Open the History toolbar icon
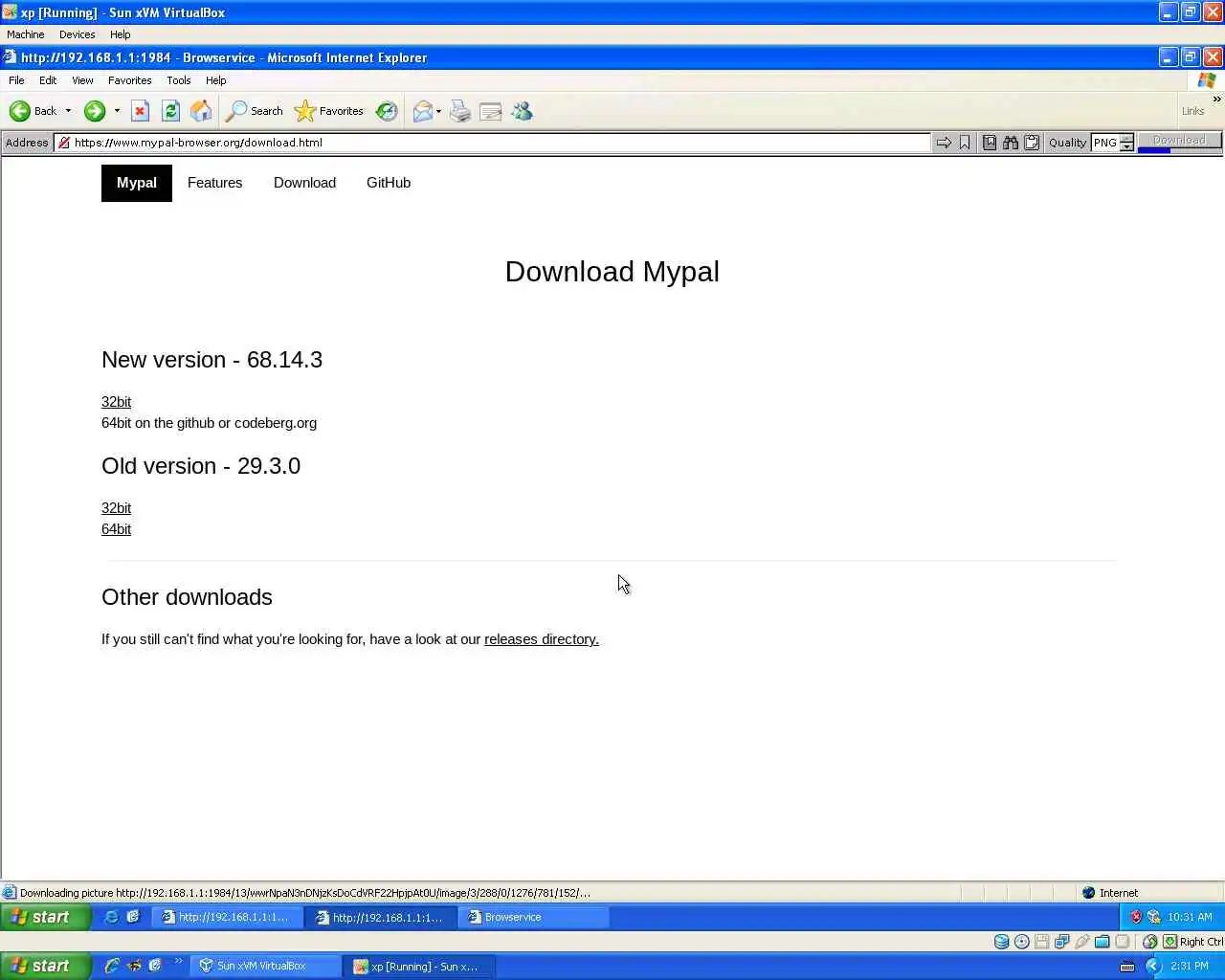Viewport: 1225px width, 980px height. click(387, 111)
